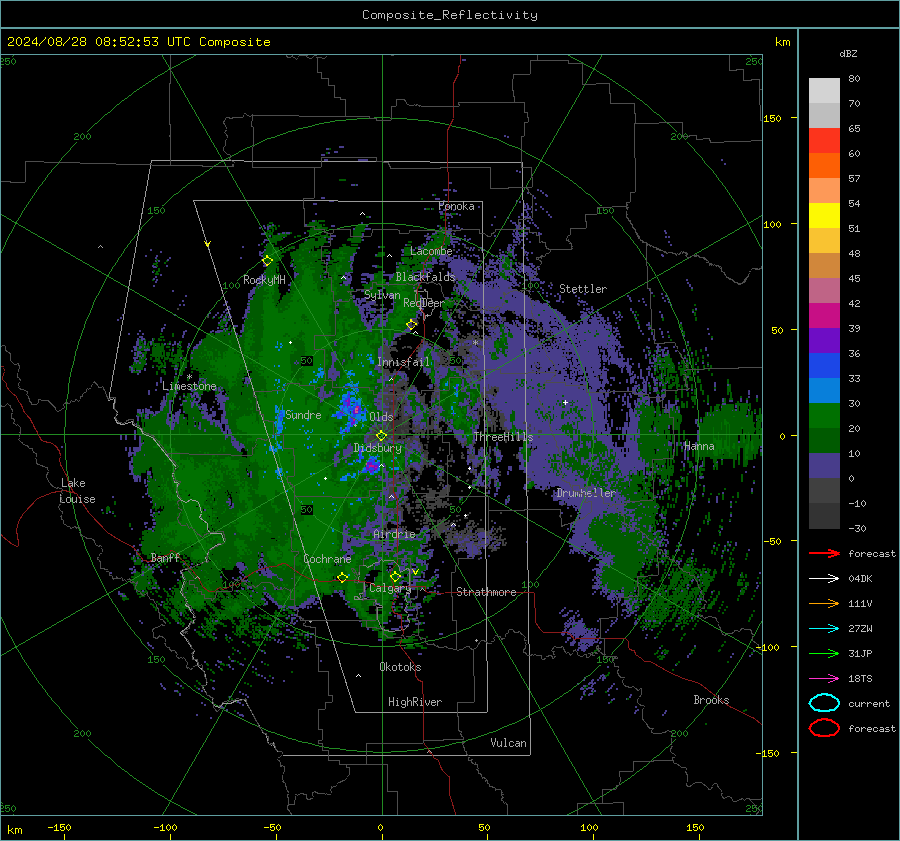Click the Lacombe label
This screenshot has height=841, width=900.
[431, 251]
